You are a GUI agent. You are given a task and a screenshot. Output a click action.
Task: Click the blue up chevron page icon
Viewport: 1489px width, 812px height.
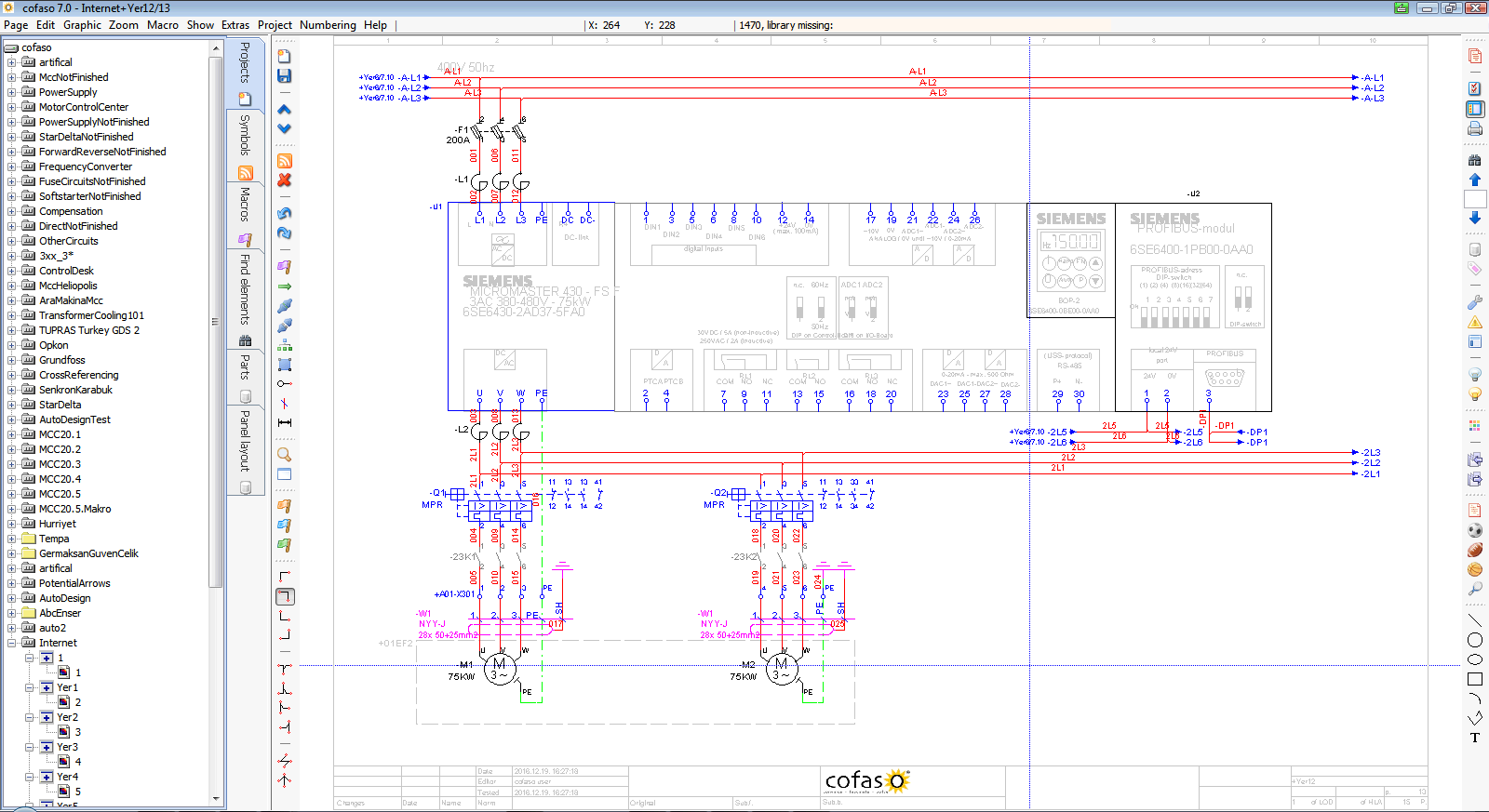[285, 109]
